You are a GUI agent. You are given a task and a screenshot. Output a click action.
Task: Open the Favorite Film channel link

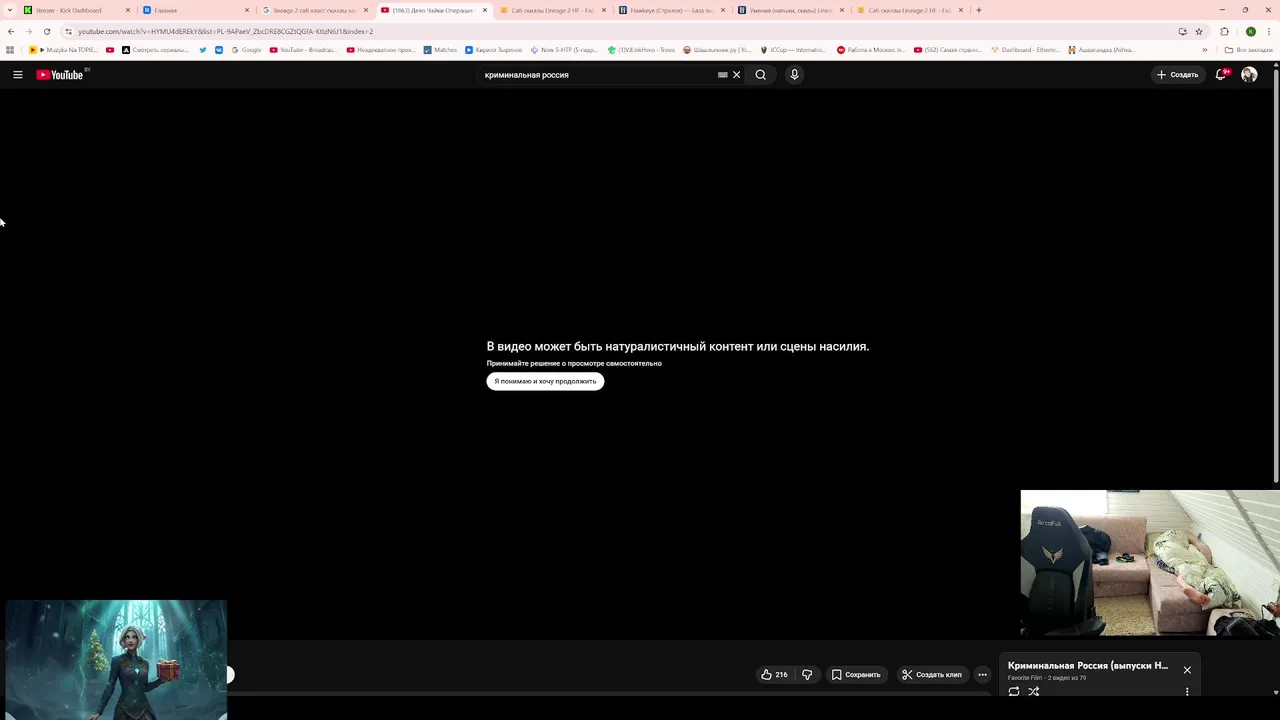[1025, 678]
